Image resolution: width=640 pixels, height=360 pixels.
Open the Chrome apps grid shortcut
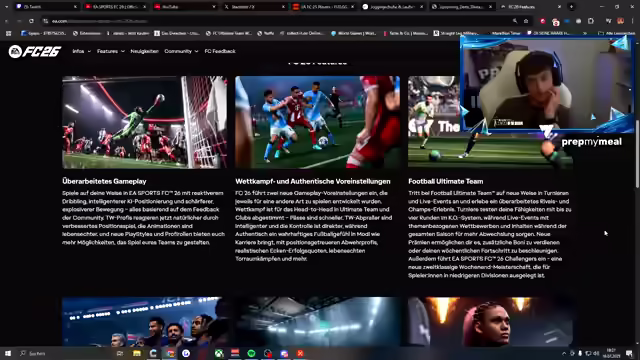9,33
